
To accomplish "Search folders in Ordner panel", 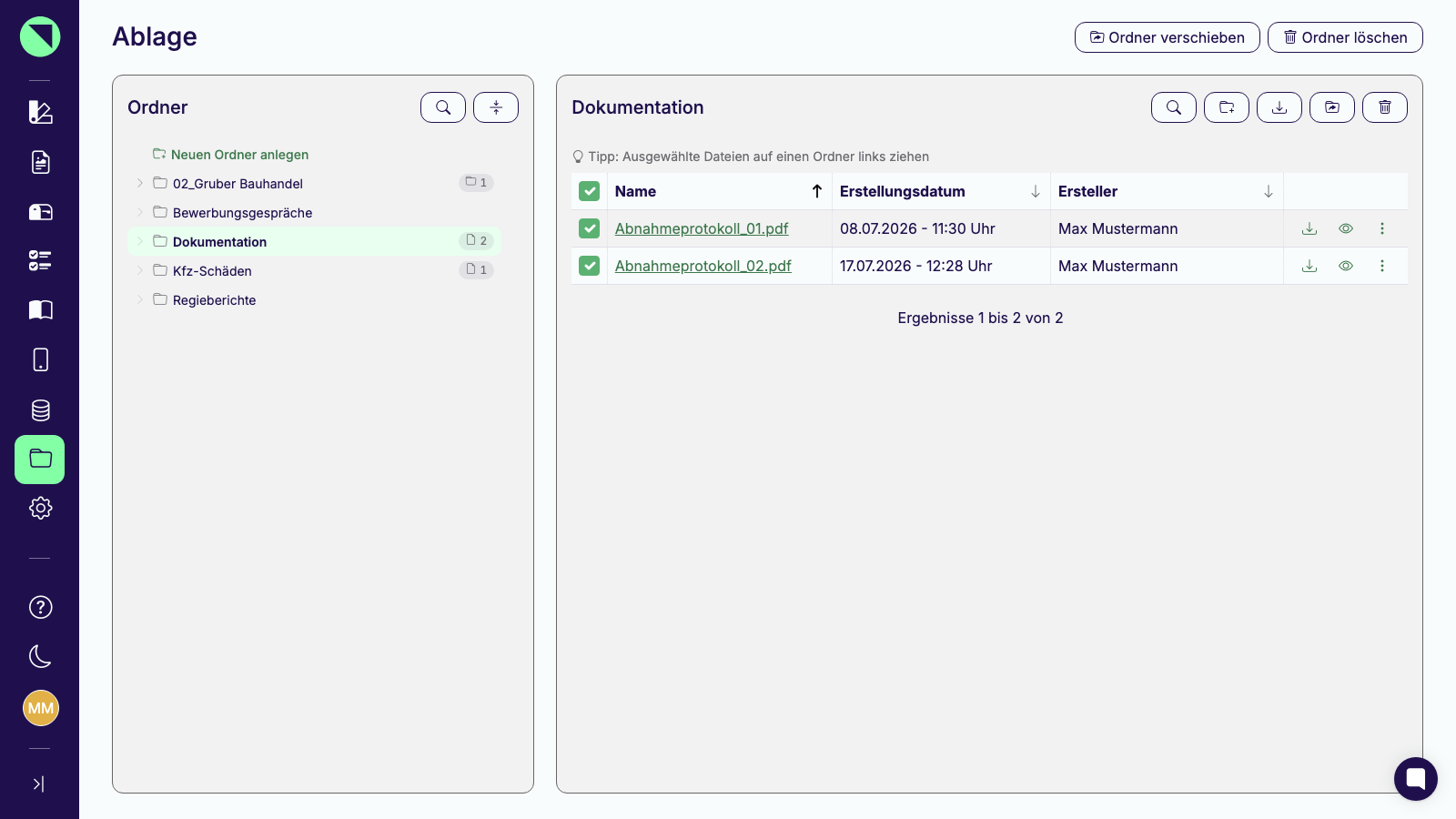I will (x=443, y=107).
